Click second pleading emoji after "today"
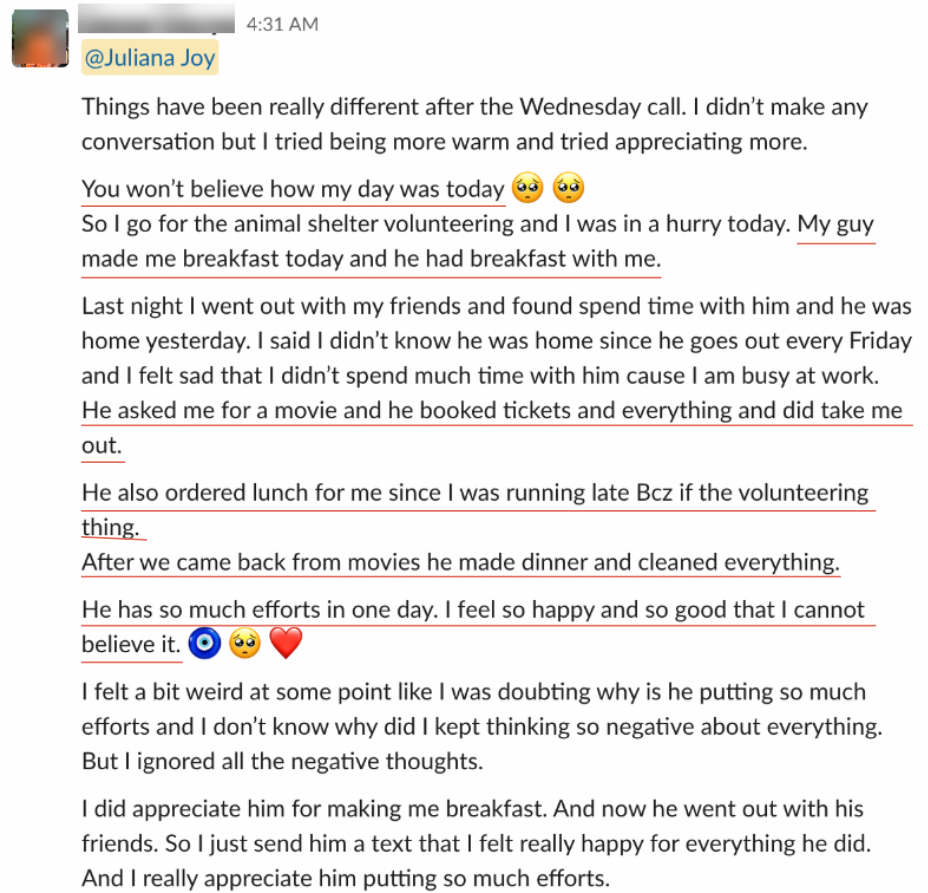928x893 pixels. [x=568, y=188]
